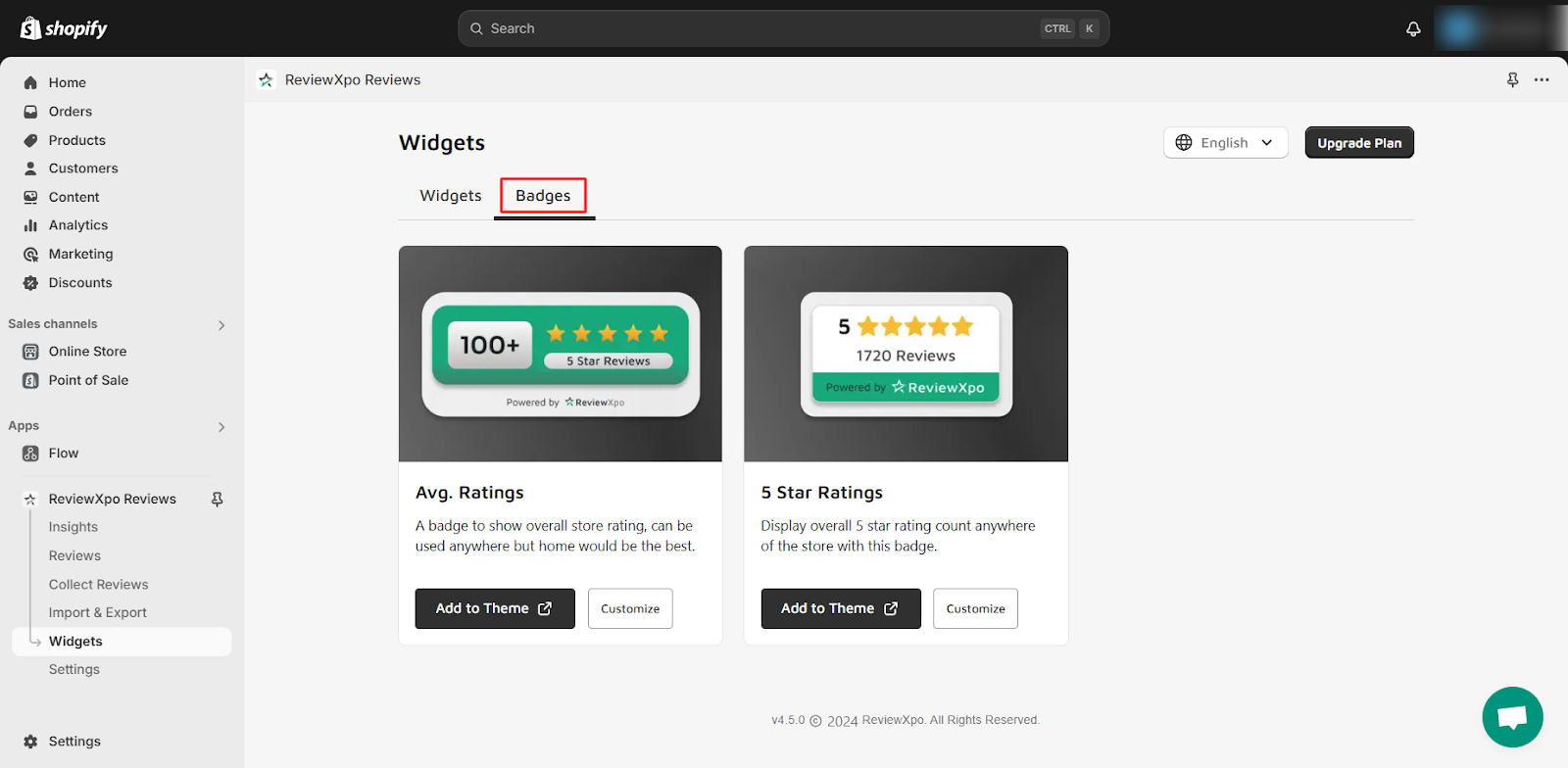Open the English language dropdown
Viewport: 1568px width, 768px height.
(x=1226, y=143)
